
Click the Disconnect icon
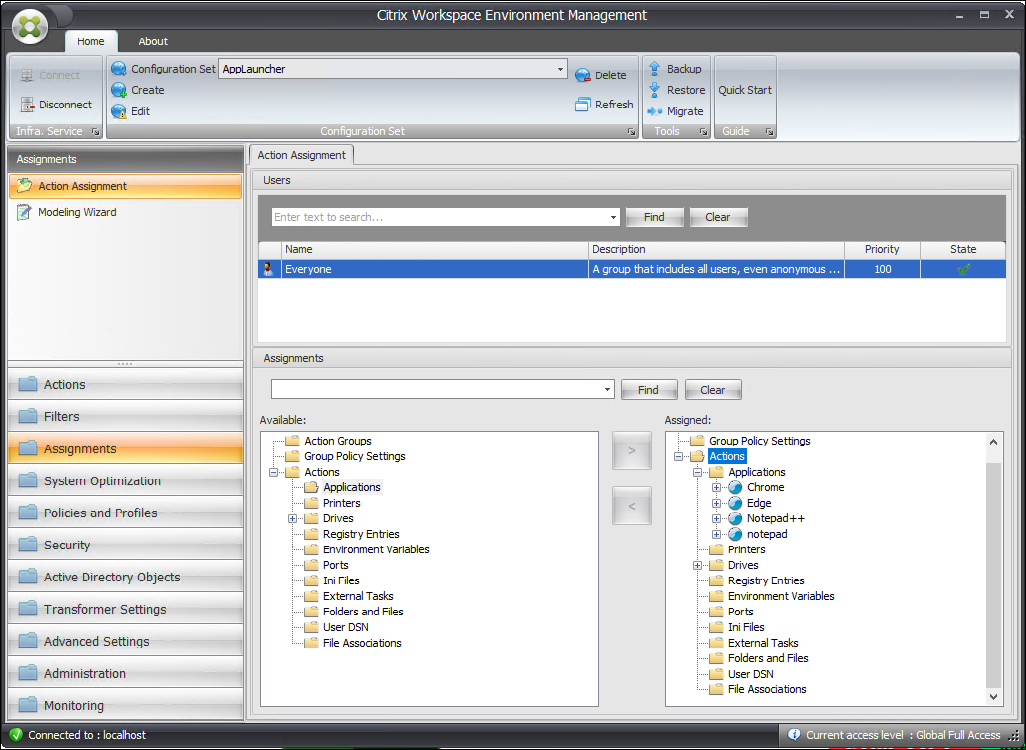[27, 104]
